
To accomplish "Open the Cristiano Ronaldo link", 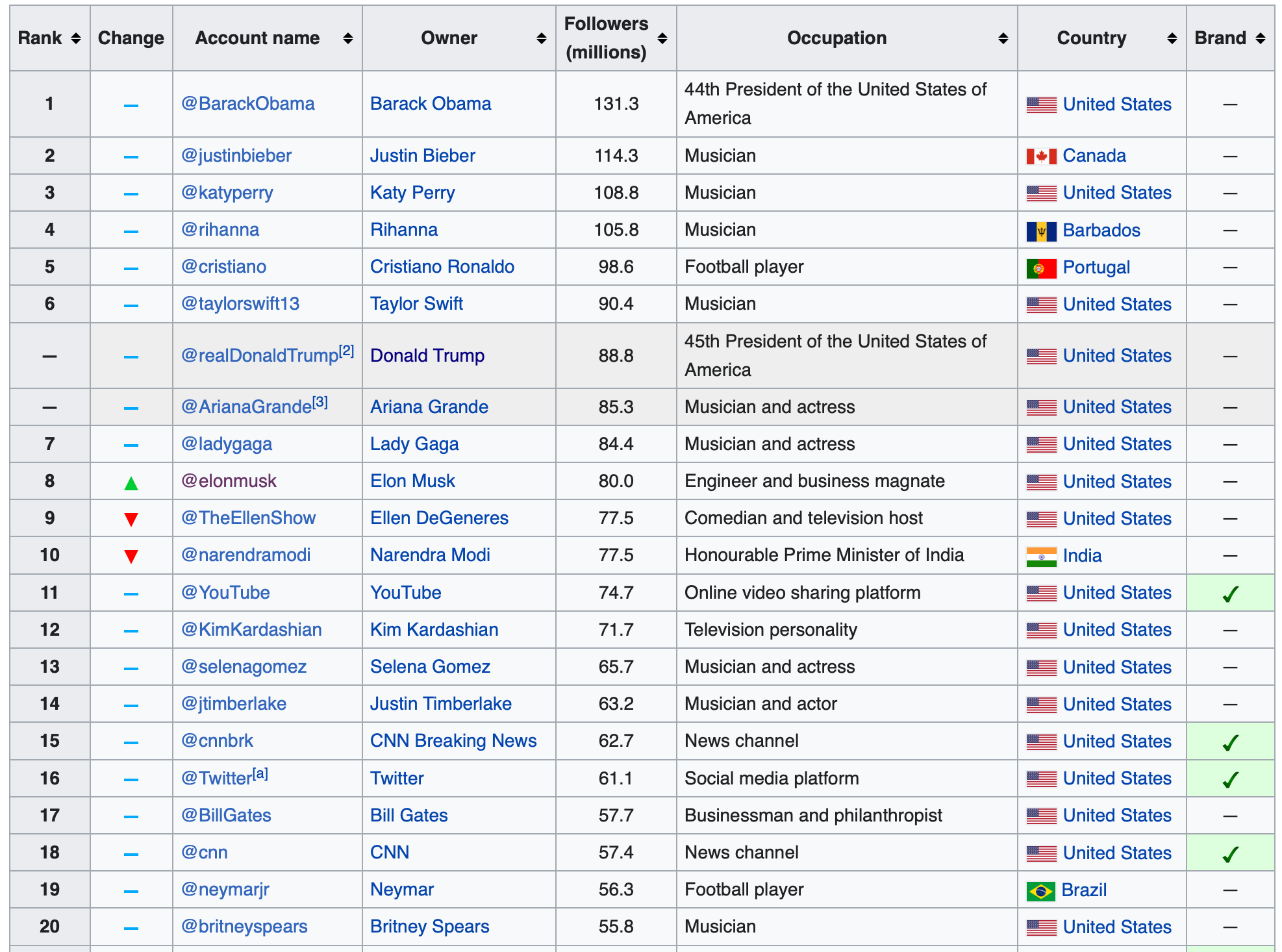I will click(442, 267).
